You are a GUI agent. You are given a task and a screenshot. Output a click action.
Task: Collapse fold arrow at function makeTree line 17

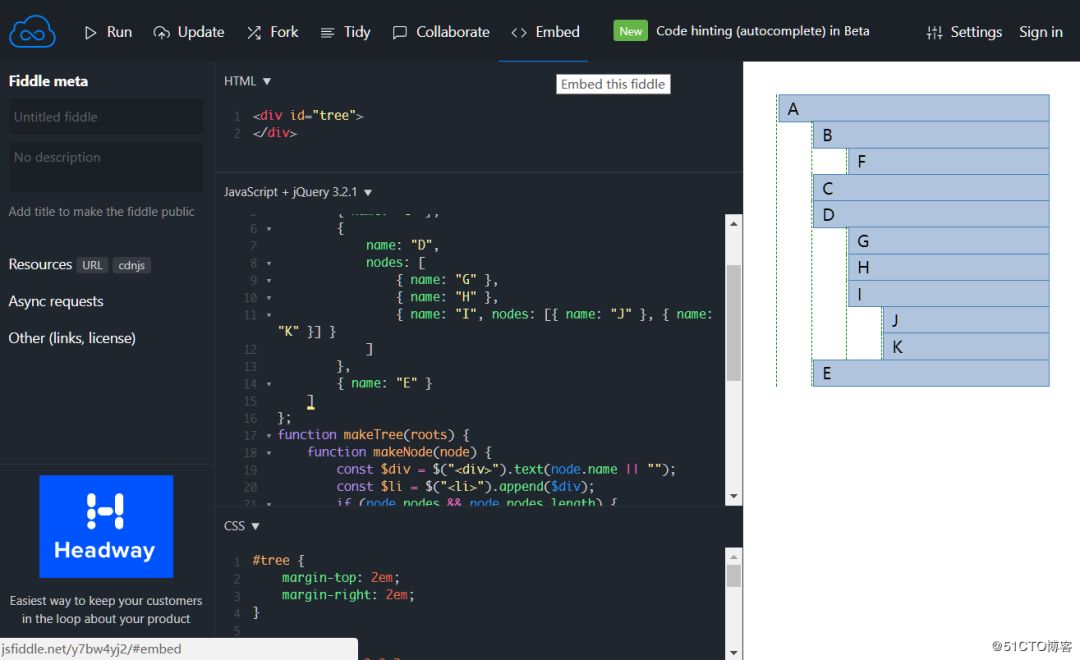click(269, 435)
